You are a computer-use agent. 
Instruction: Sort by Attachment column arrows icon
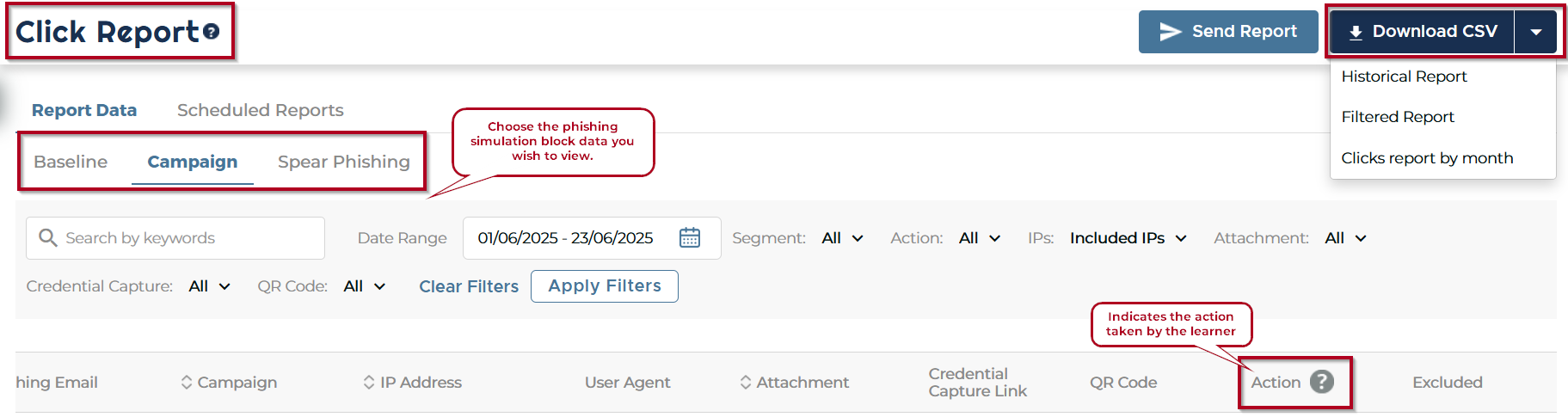pos(746,382)
